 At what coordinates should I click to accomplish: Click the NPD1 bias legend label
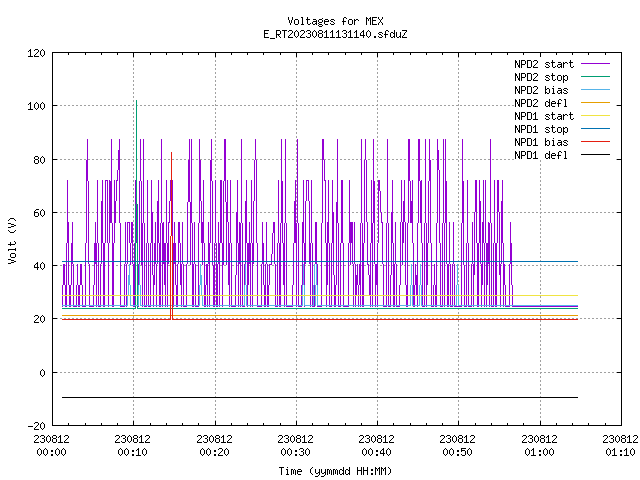(x=541, y=142)
